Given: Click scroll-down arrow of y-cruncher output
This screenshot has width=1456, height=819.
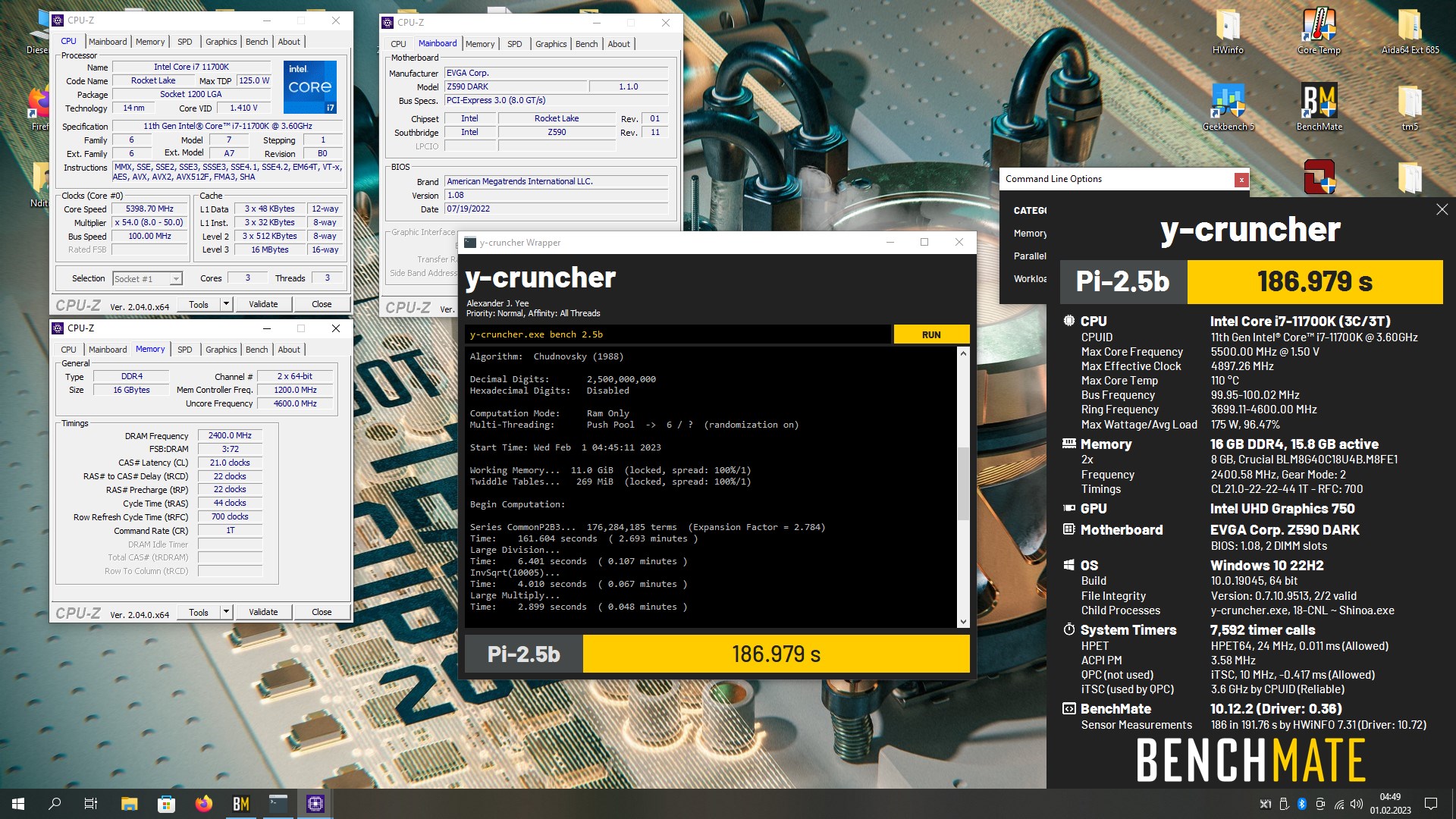Looking at the screenshot, I should [963, 622].
